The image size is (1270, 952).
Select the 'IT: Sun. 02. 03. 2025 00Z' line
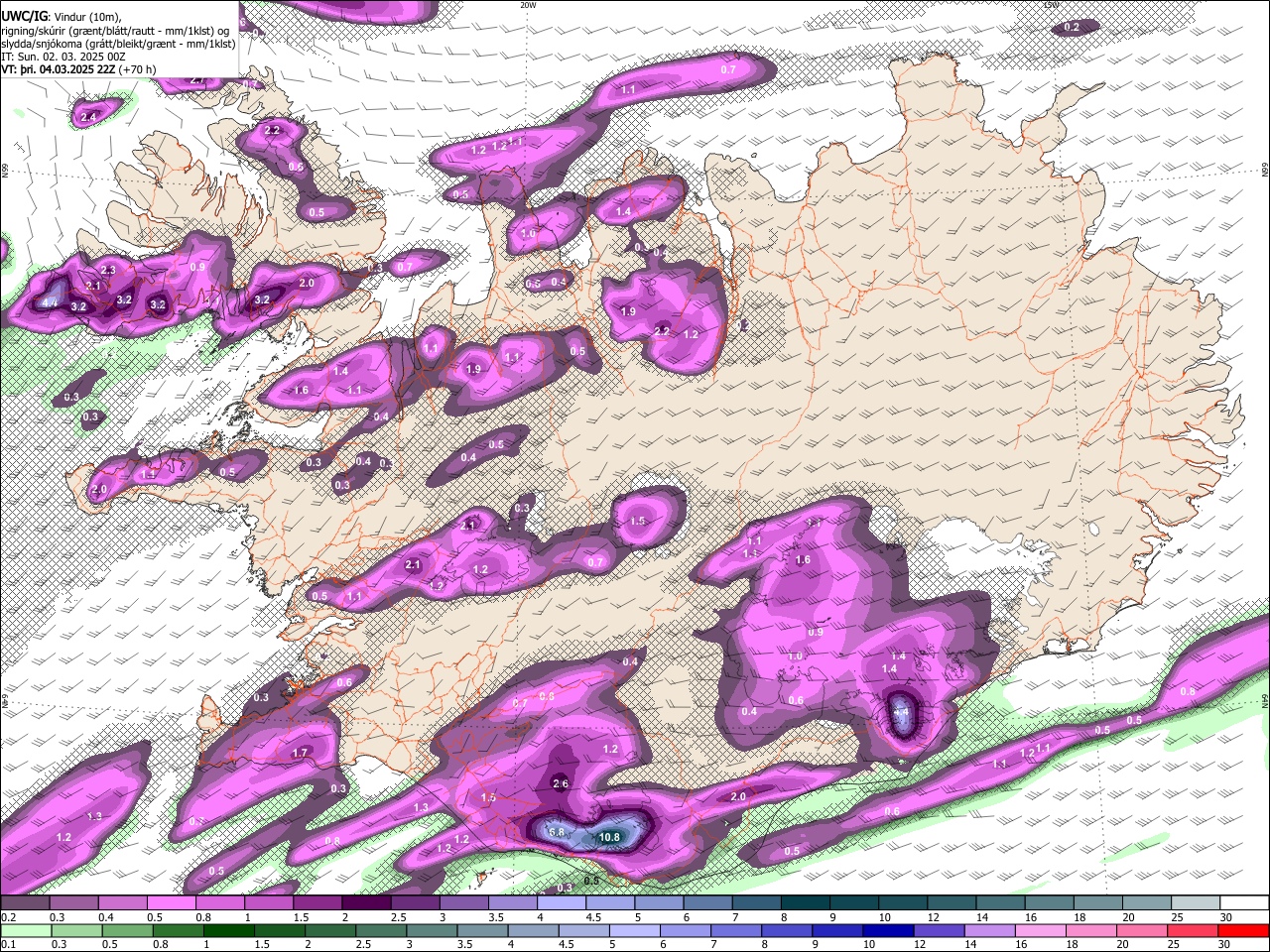tap(63, 57)
